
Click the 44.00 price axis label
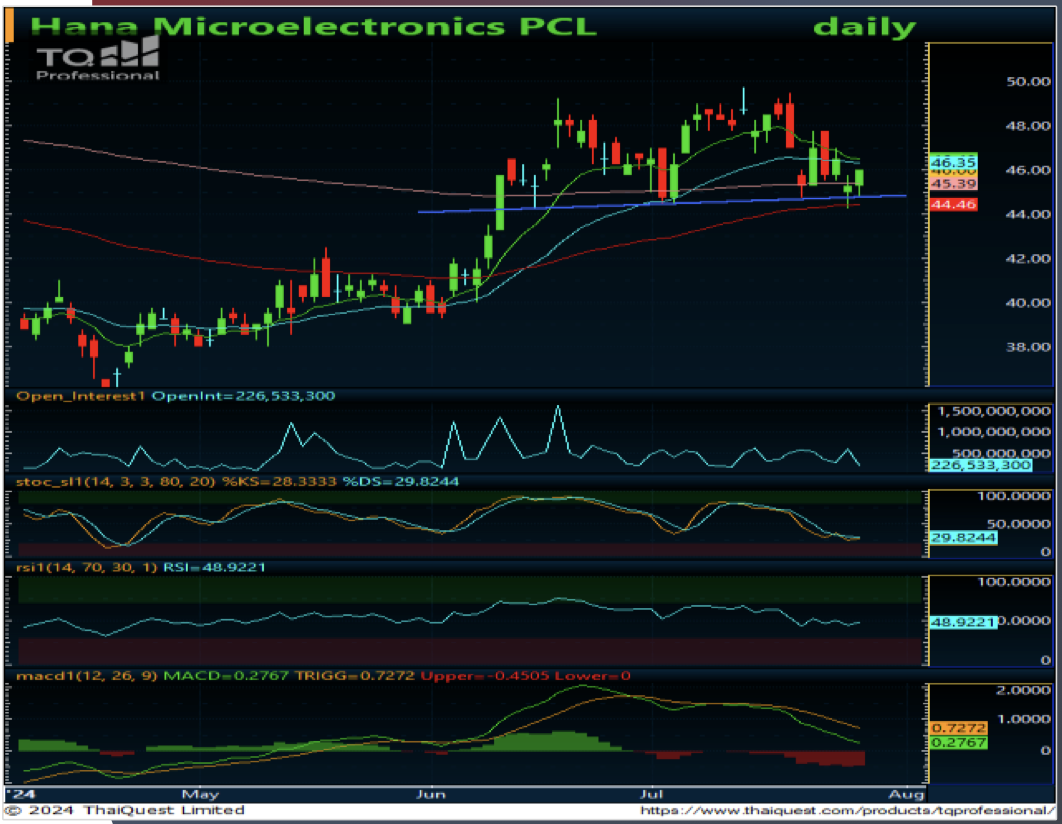click(1028, 214)
